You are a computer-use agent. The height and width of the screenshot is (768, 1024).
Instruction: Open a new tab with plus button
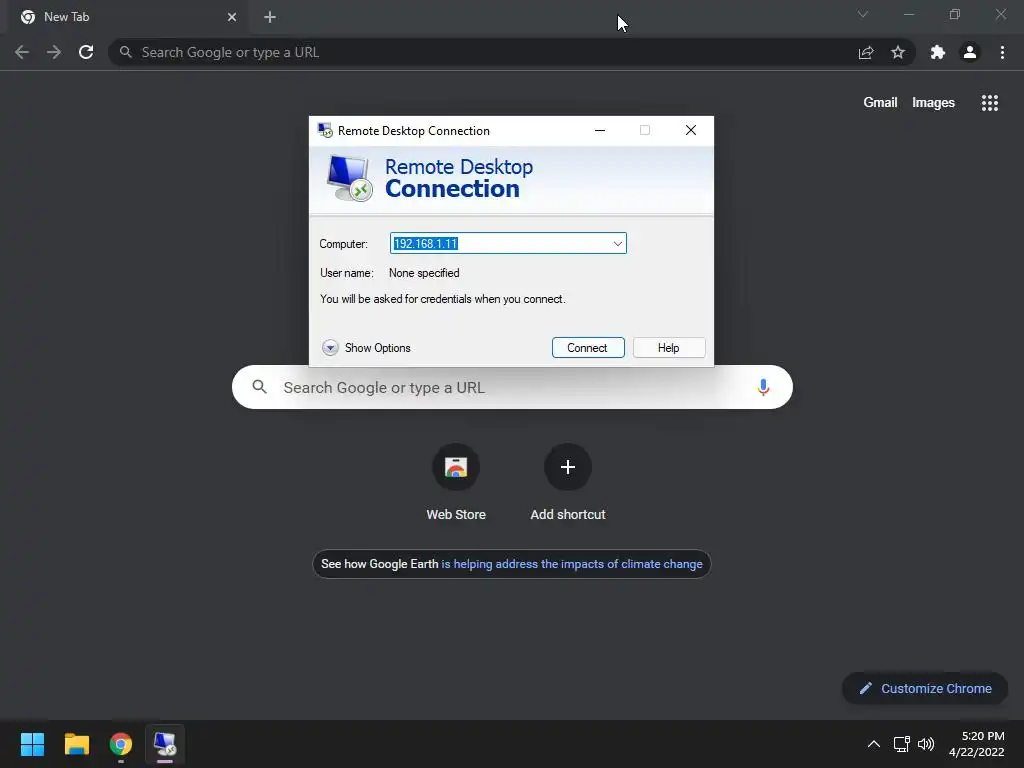[270, 17]
